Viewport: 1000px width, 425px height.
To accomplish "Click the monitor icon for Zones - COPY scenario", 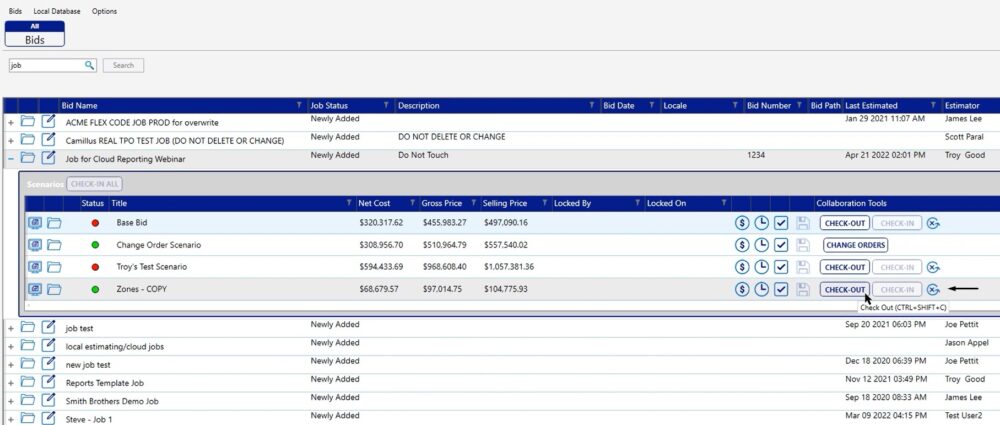I will point(34,290).
